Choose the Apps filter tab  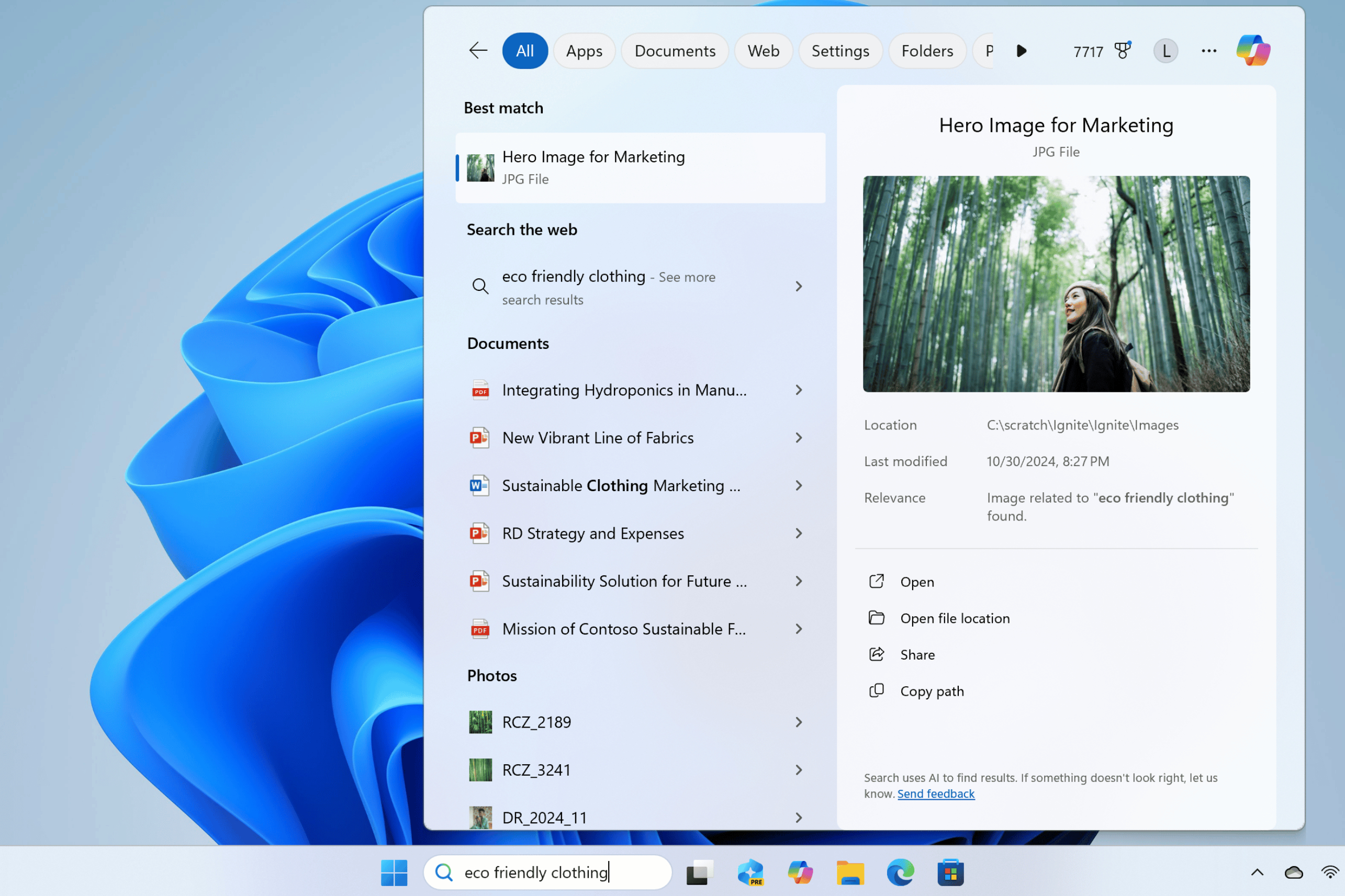pyautogui.click(x=584, y=51)
